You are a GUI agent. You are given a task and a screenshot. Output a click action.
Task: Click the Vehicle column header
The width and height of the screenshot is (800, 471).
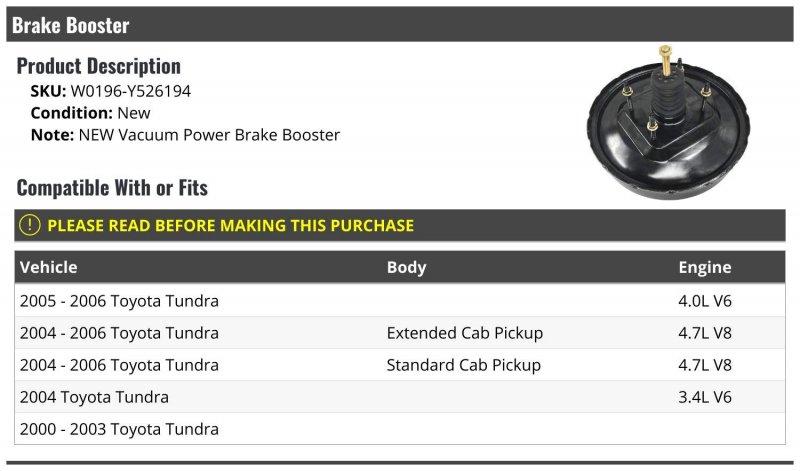click(x=48, y=267)
